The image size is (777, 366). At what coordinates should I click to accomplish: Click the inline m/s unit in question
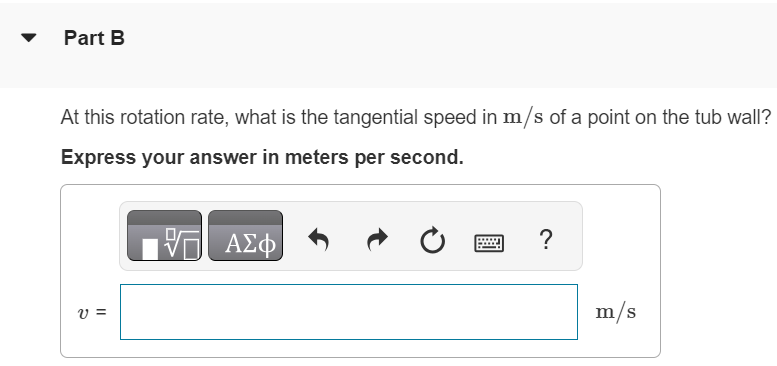click(523, 118)
